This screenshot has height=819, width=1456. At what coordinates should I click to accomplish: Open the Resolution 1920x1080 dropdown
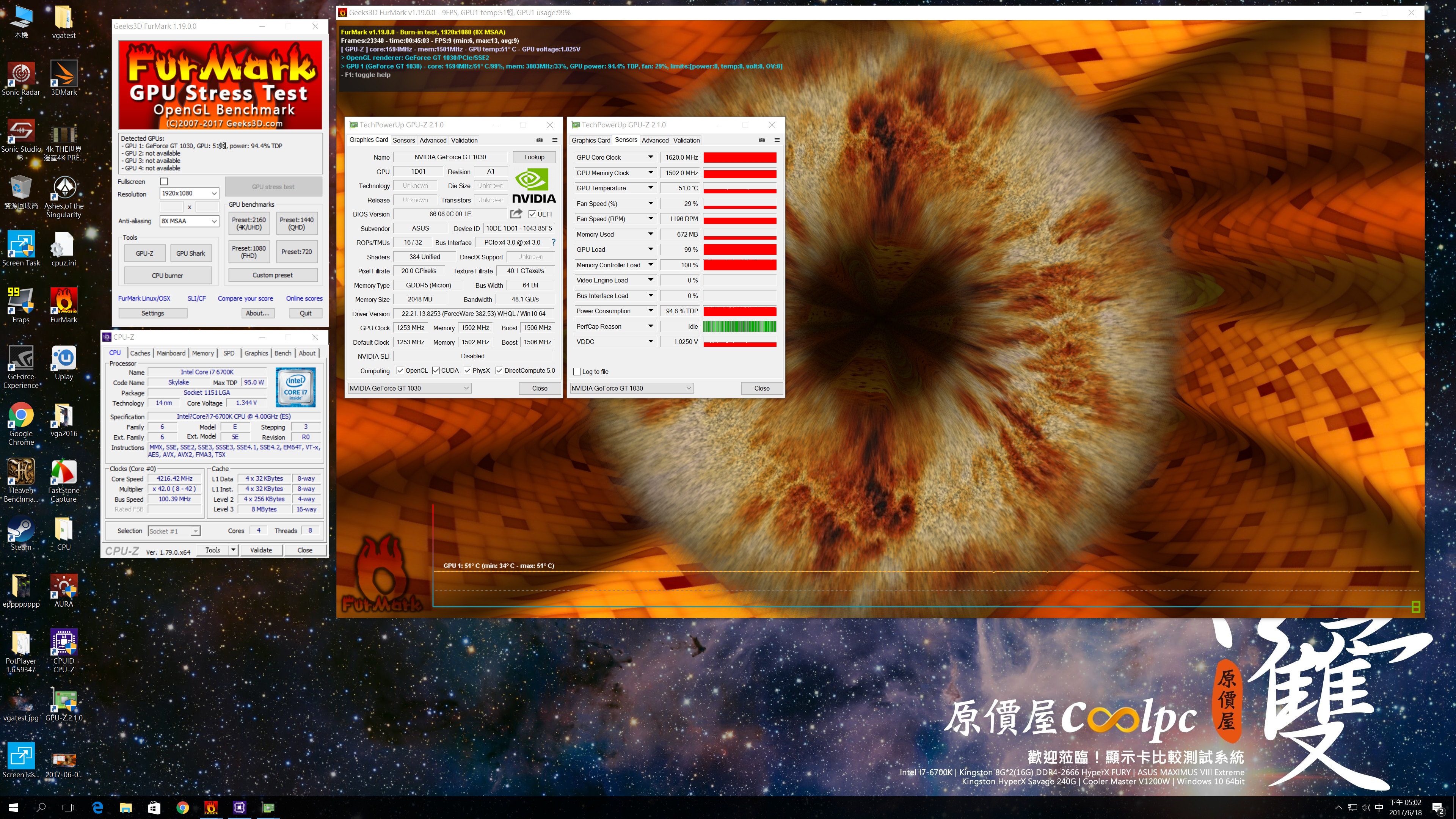tap(189, 193)
